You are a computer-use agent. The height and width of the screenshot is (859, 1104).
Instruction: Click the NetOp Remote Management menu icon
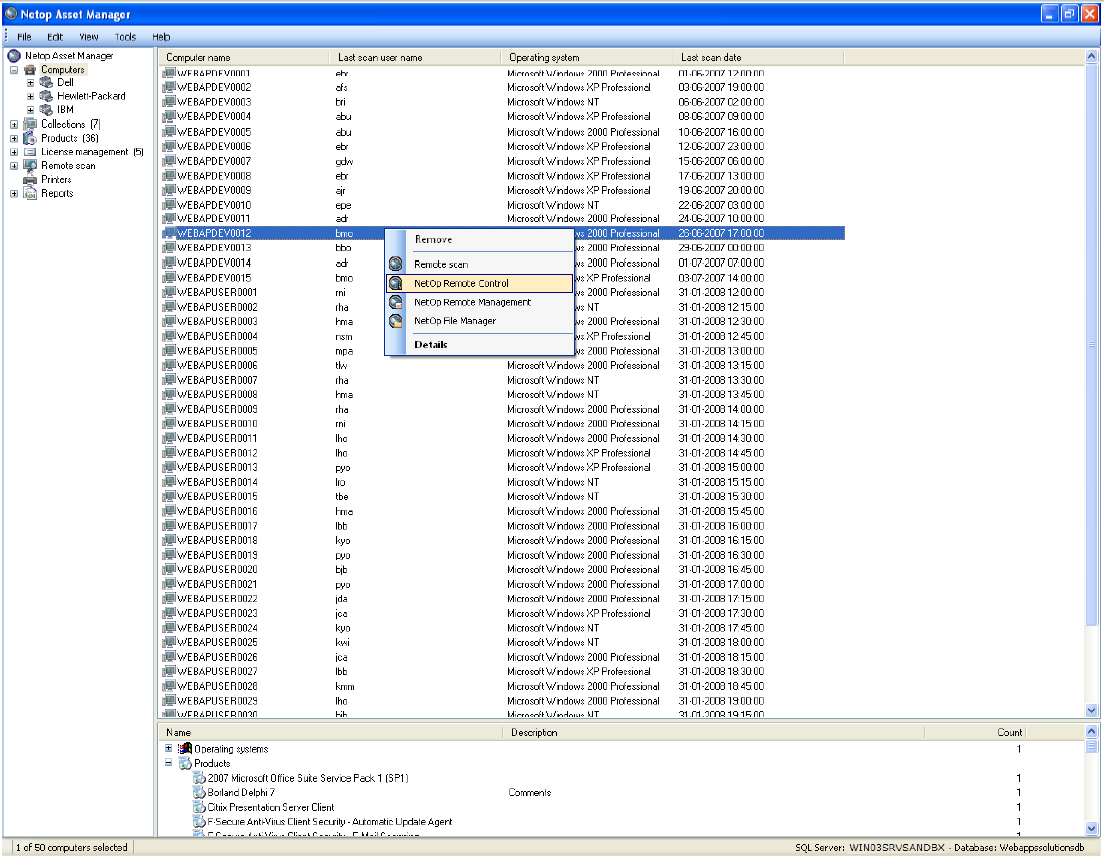[x=396, y=302]
